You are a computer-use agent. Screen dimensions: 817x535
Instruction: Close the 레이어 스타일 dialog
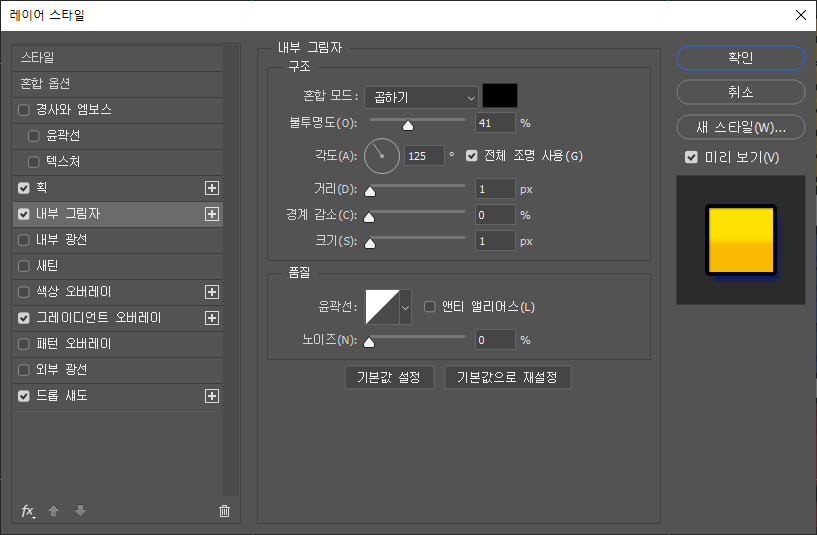click(801, 15)
